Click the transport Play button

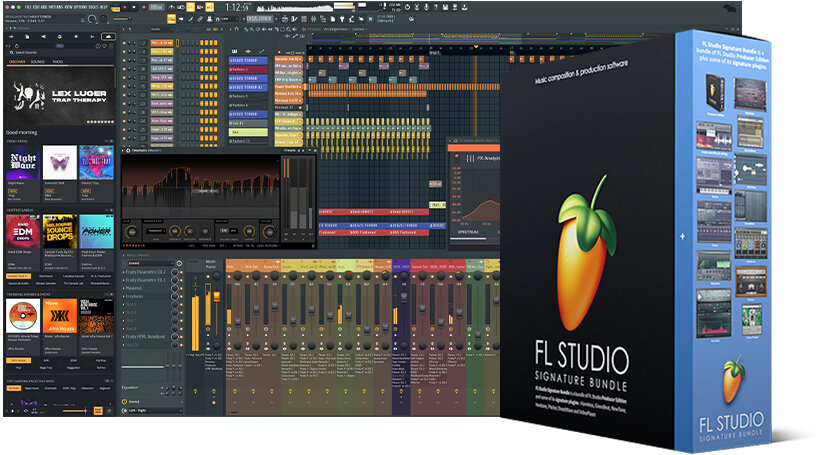coord(125,7)
